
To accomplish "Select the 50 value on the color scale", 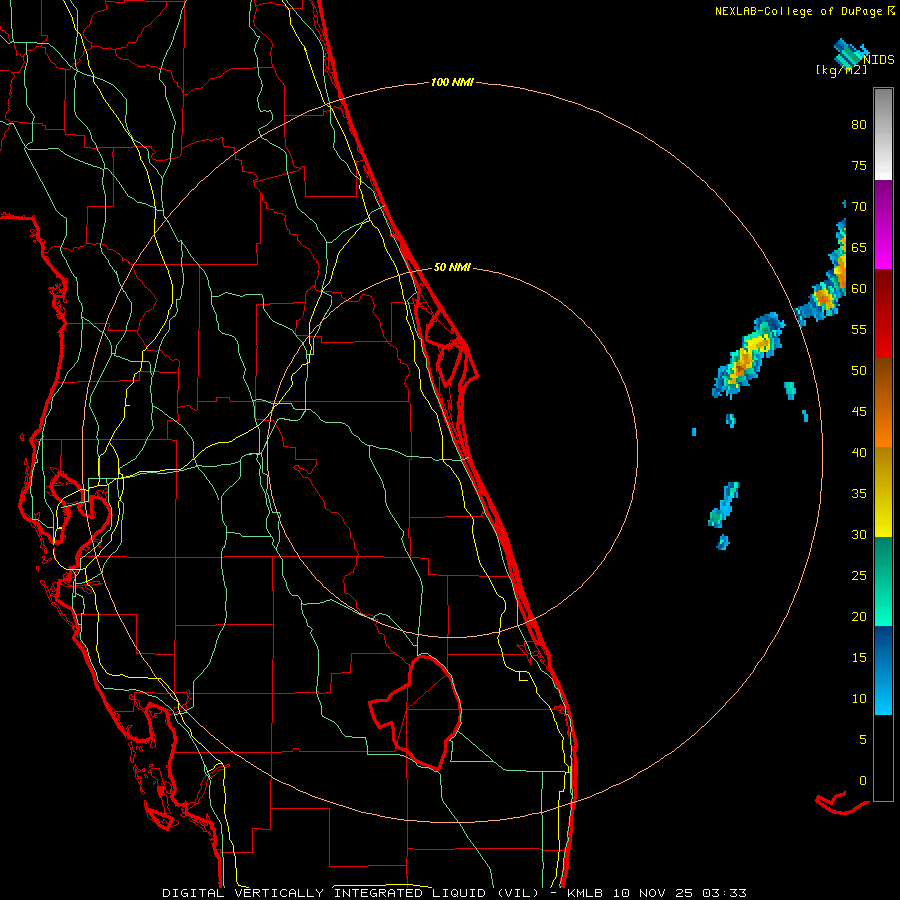I will [859, 371].
